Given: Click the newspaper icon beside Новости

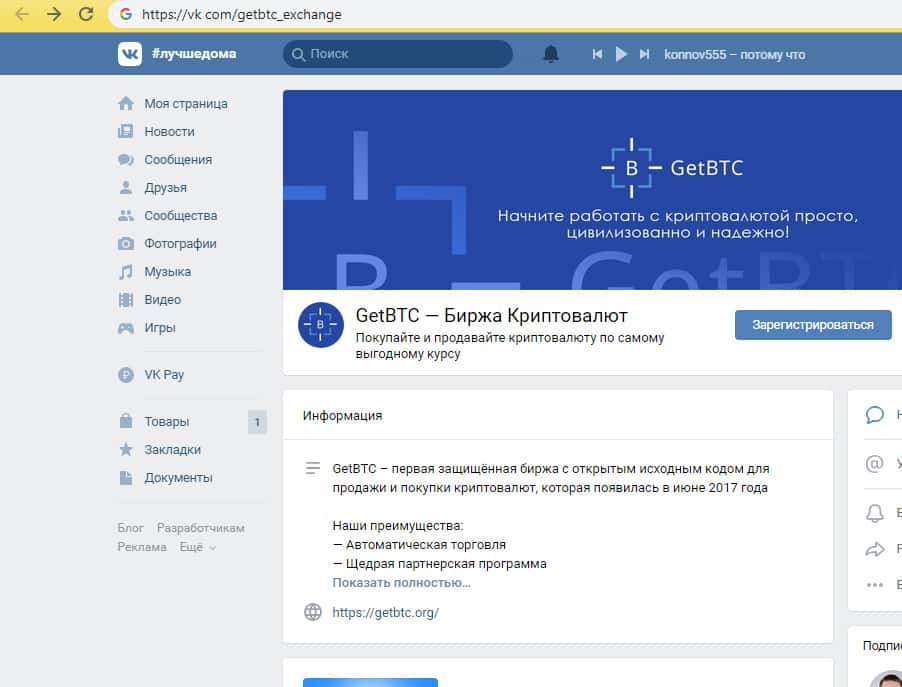Looking at the screenshot, I should pyautogui.click(x=126, y=132).
